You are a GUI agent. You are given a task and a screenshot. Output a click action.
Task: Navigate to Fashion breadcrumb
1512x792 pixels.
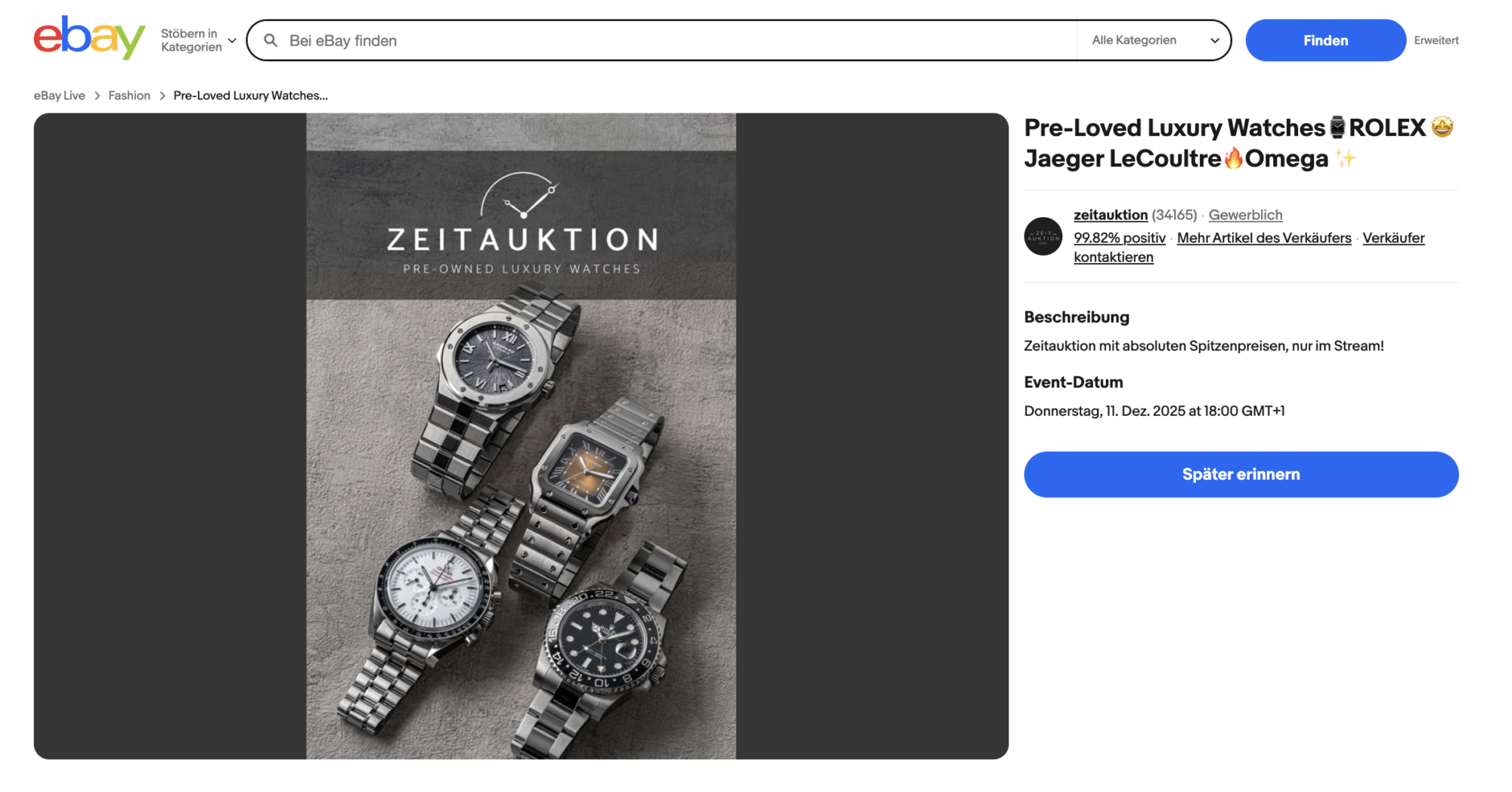129,95
